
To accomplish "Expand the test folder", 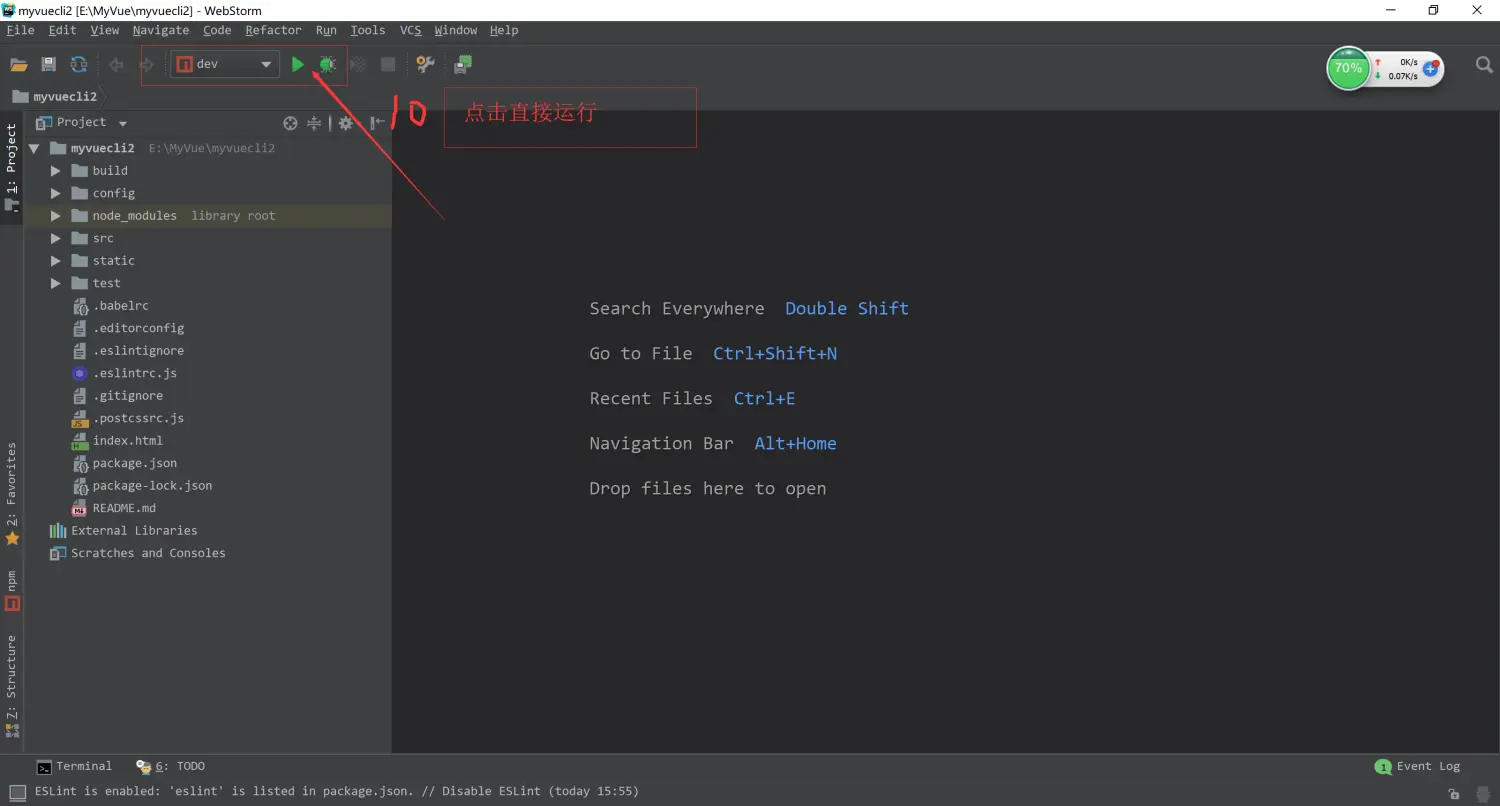I will 55,283.
